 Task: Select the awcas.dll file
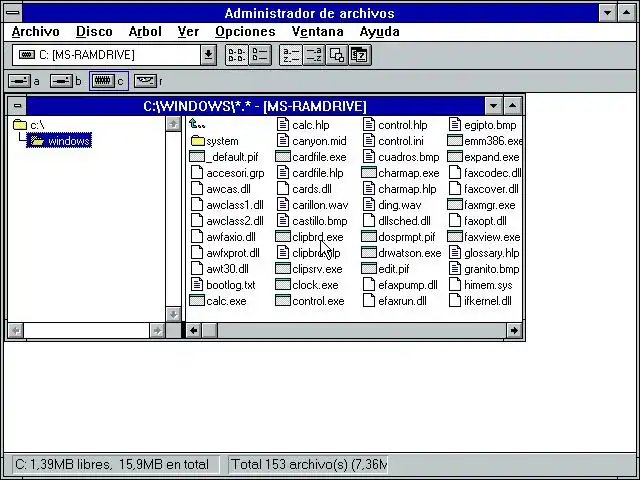pos(220,189)
